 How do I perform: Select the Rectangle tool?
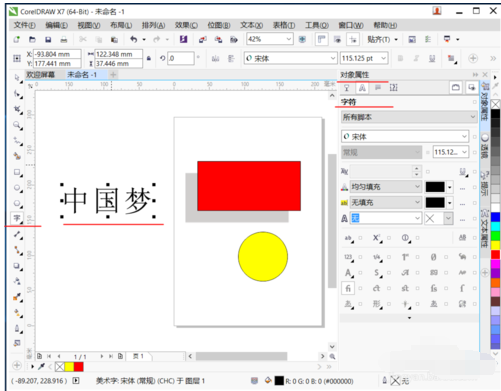pos(17,172)
